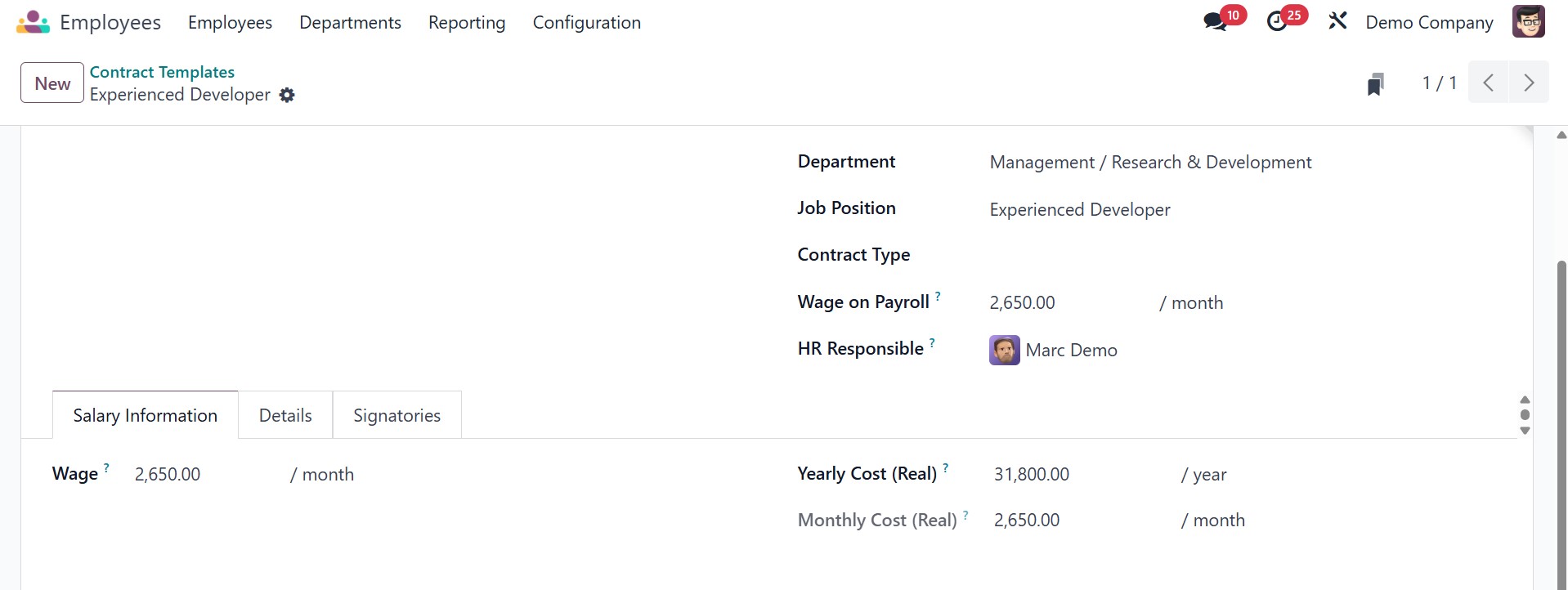
Task: Click Marc Demo's avatar picture
Action: pyautogui.click(x=1005, y=350)
